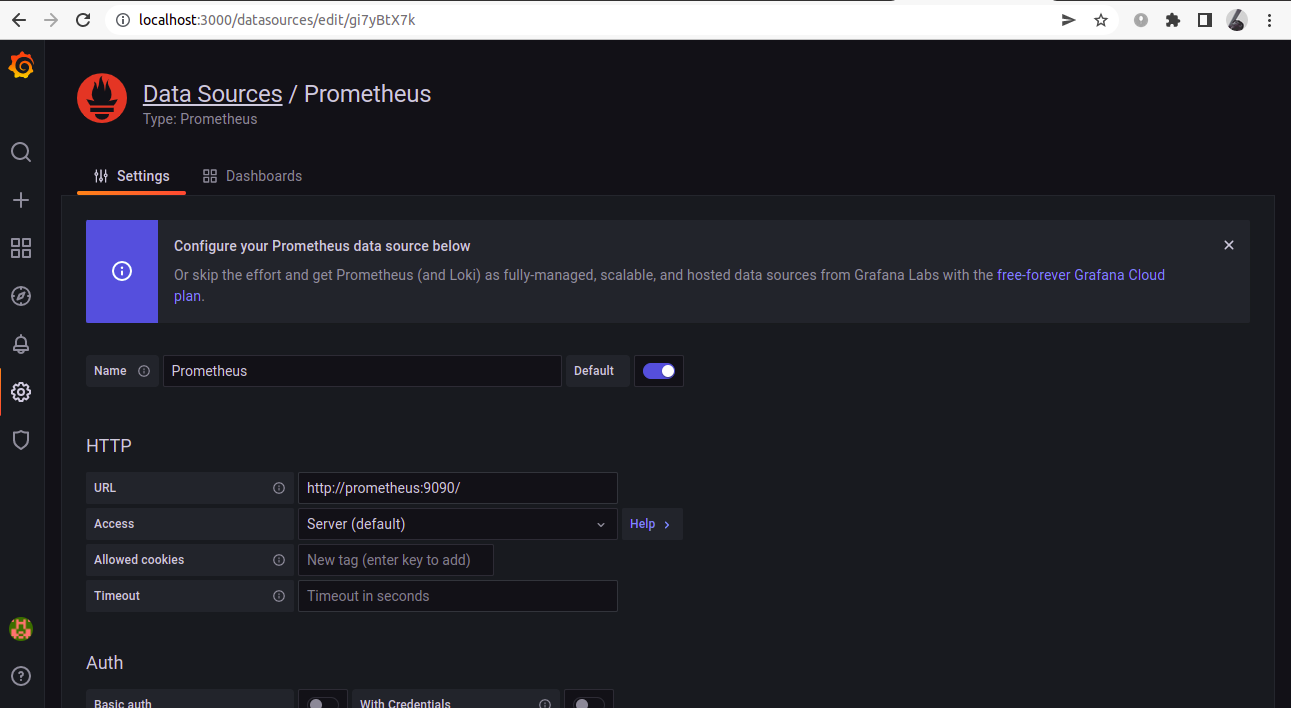Show the info tooltip next to With Credentials
The height and width of the screenshot is (708, 1291).
545,704
